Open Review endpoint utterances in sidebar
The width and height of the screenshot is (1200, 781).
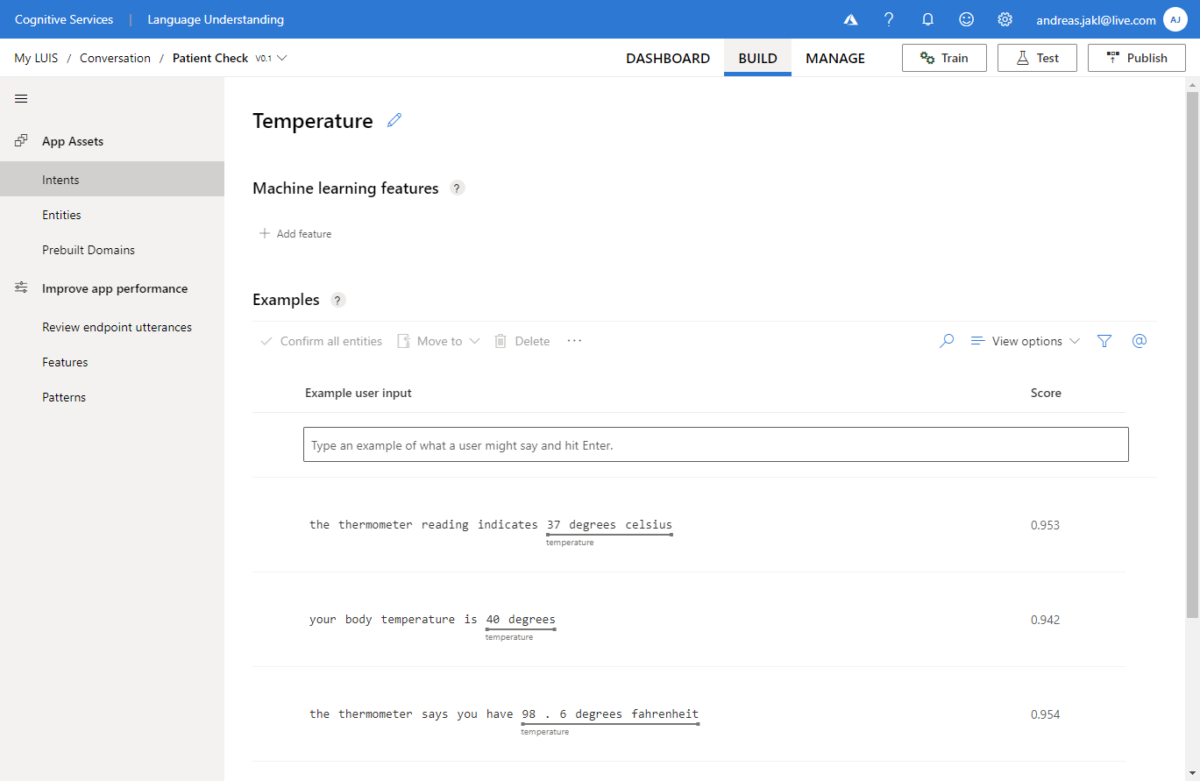tap(117, 326)
